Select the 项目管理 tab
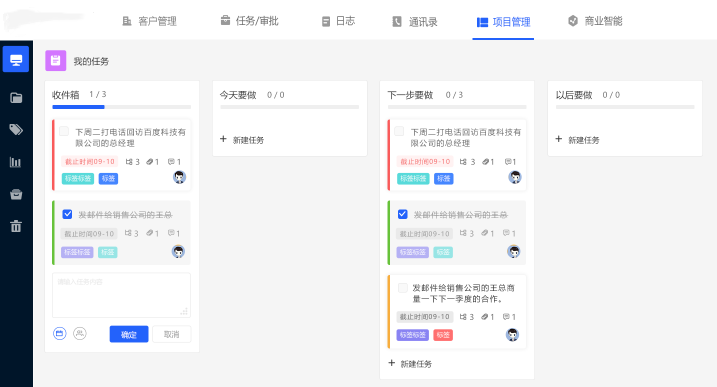 [503, 22]
